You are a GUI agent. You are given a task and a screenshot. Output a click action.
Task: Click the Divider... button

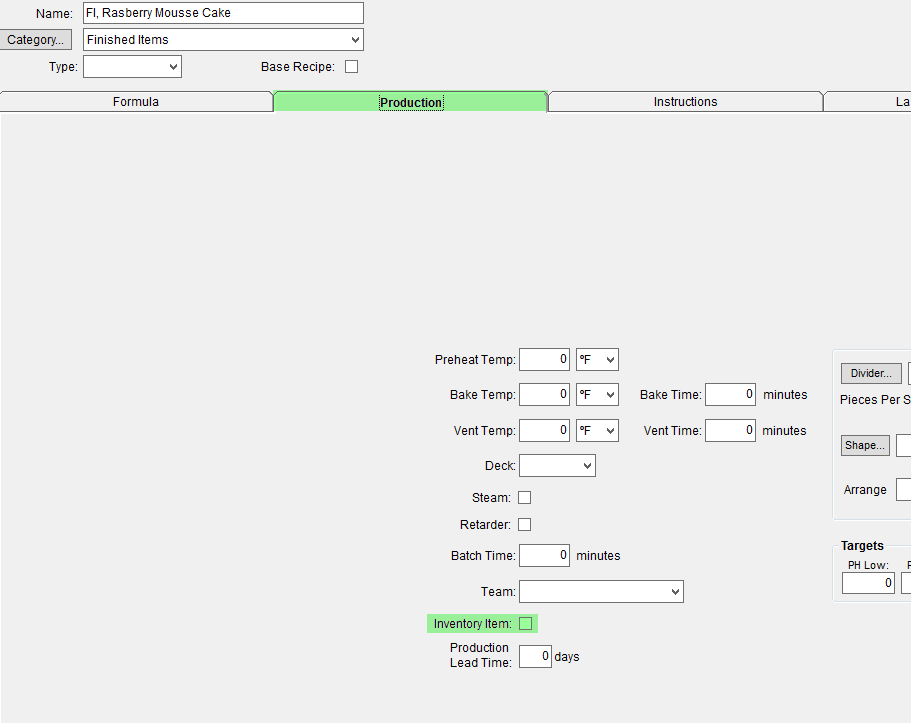(871, 374)
